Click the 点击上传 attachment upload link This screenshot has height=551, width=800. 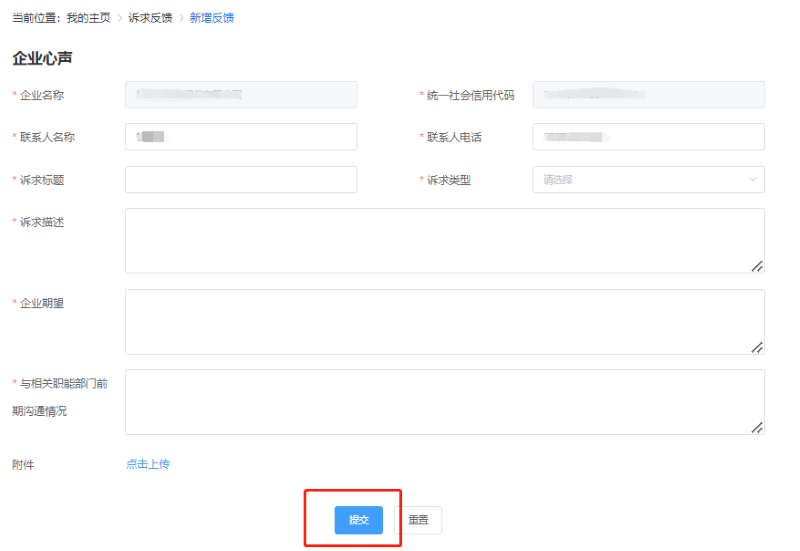tap(148, 464)
